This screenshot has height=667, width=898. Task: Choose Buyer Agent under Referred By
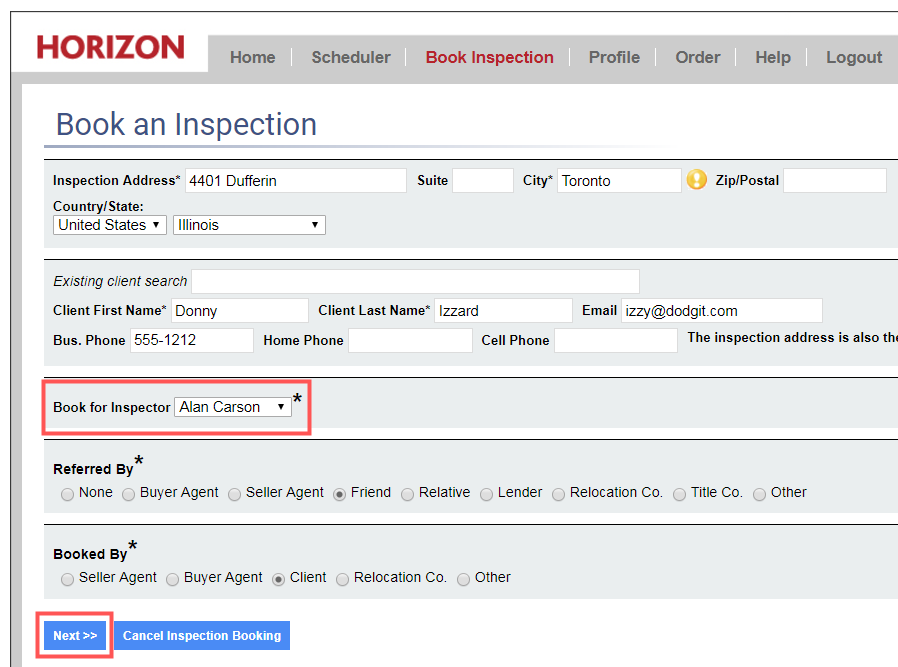coord(129,494)
